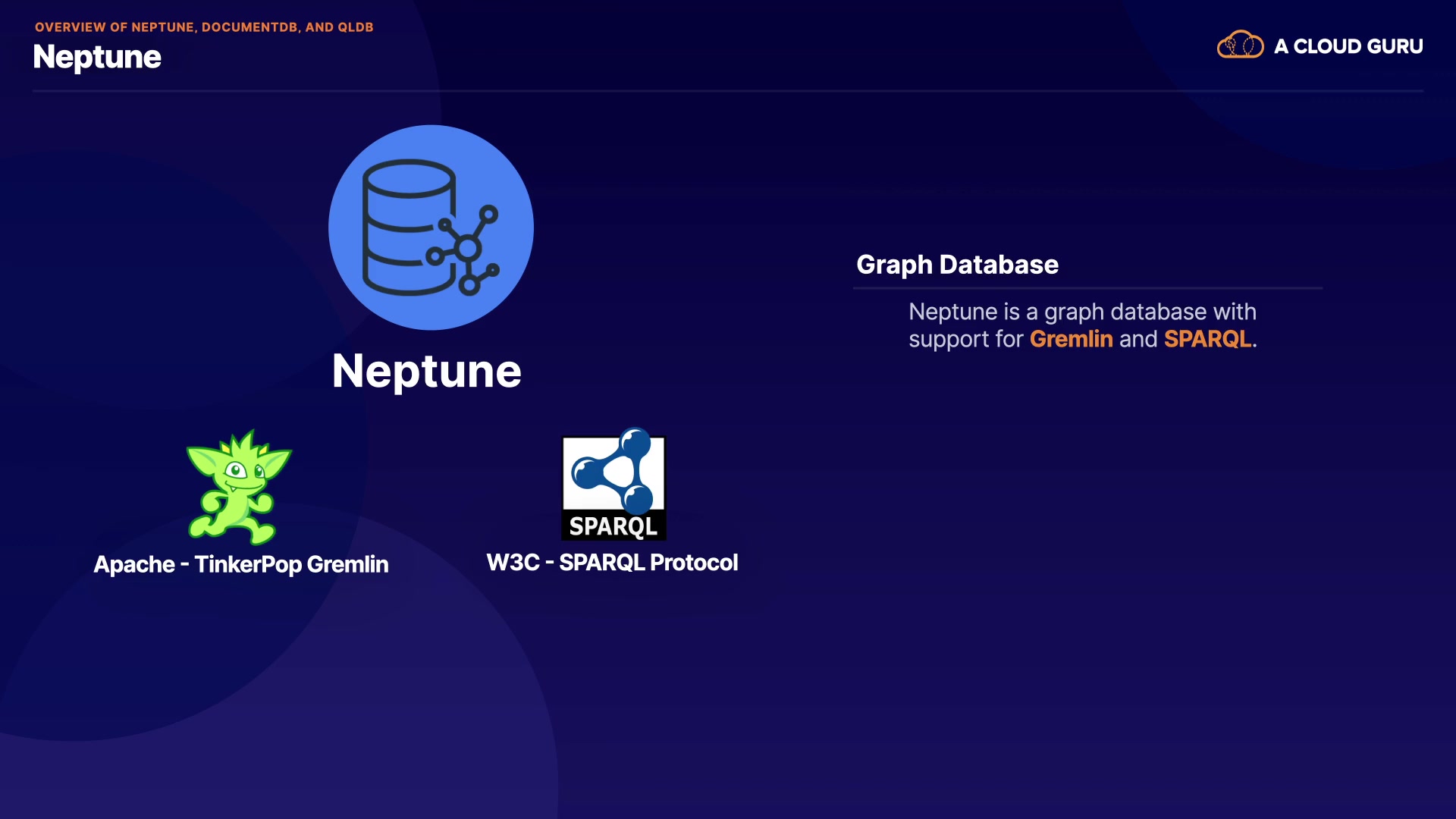The height and width of the screenshot is (819, 1456).
Task: Click the black SPARQL label on the logo
Action: (613, 526)
